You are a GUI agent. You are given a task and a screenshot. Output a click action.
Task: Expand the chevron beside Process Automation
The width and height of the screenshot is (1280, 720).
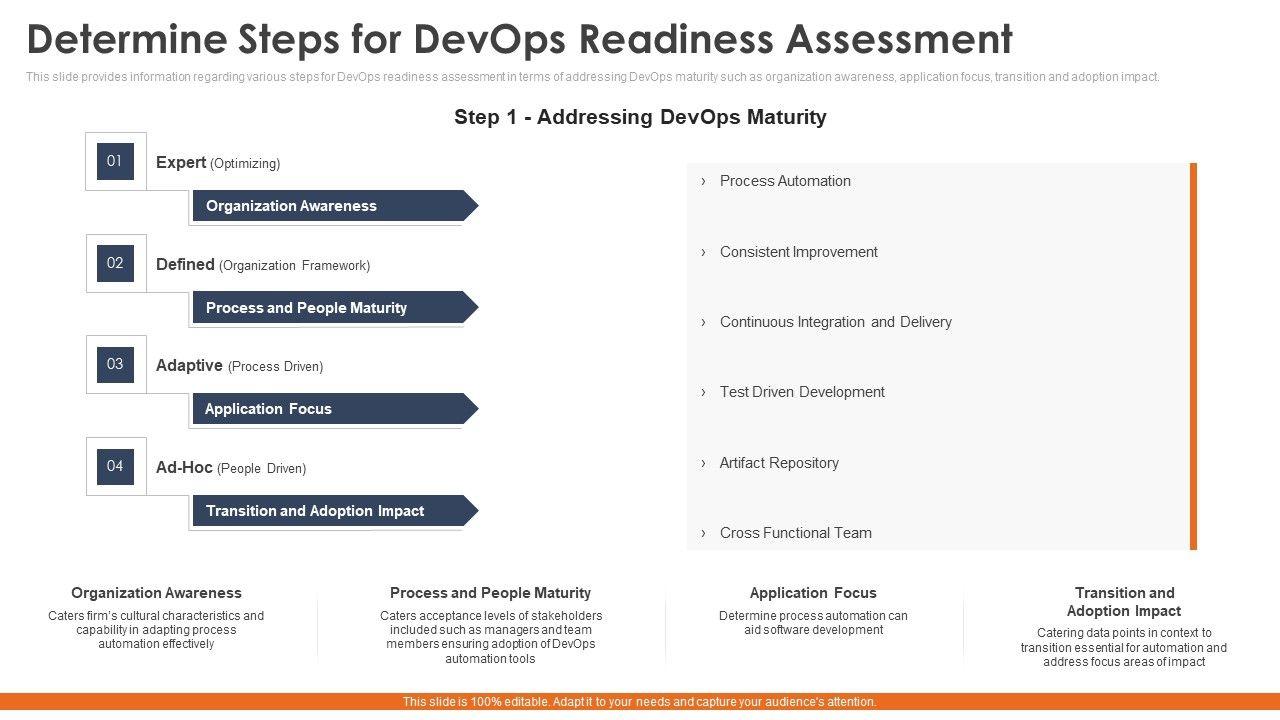tap(703, 181)
